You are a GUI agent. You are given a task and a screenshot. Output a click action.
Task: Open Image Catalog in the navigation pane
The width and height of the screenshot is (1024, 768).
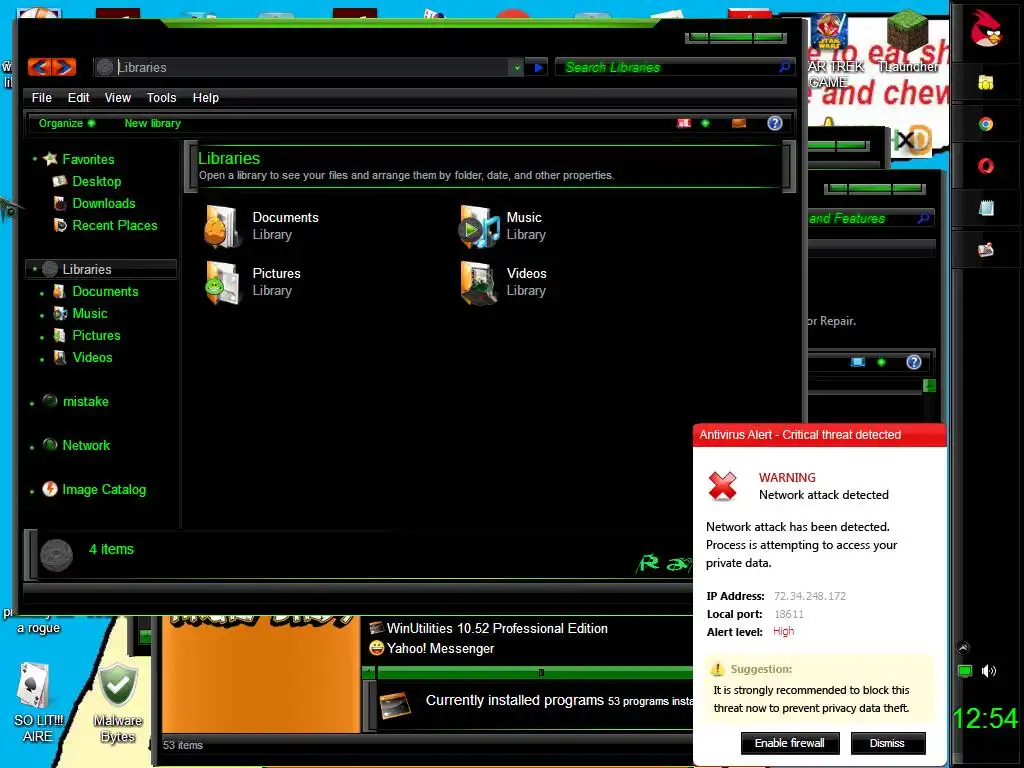[x=103, y=489]
